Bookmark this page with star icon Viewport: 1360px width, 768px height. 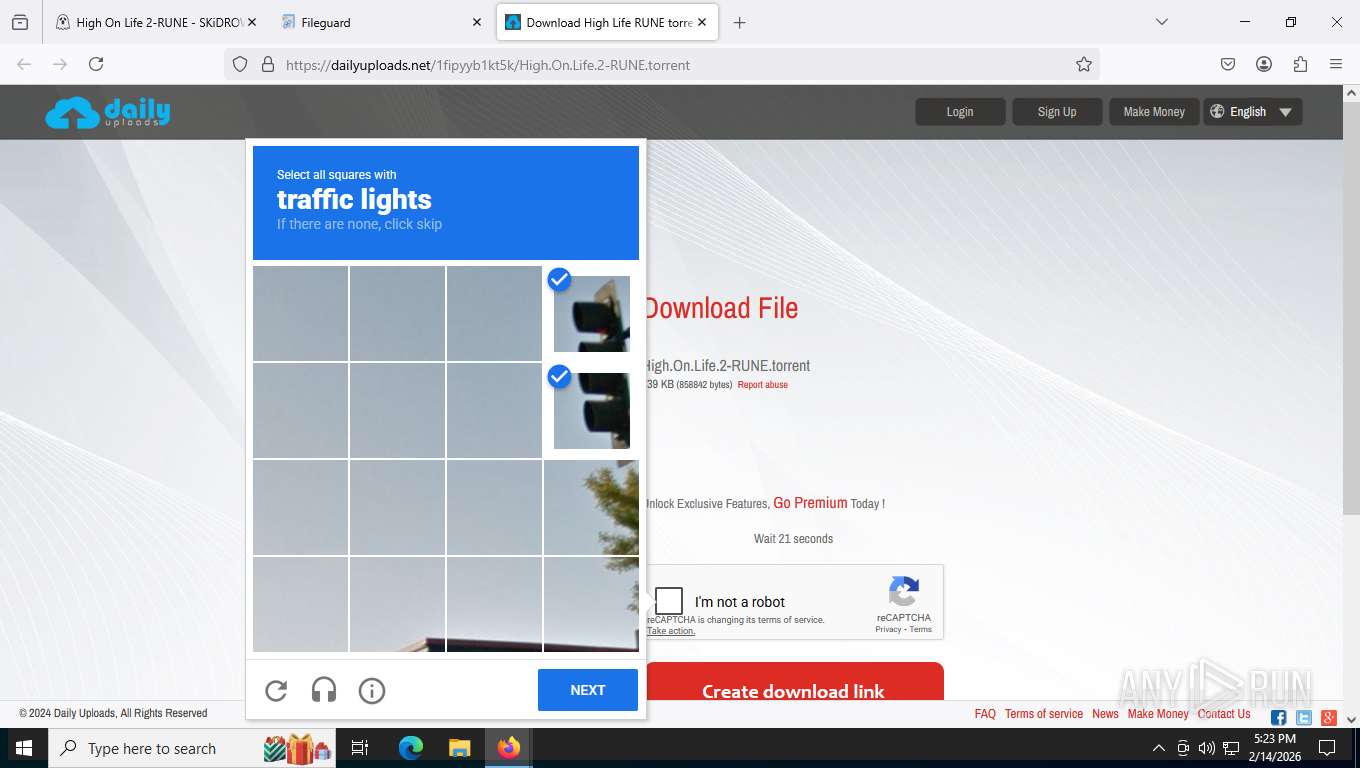[1084, 64]
